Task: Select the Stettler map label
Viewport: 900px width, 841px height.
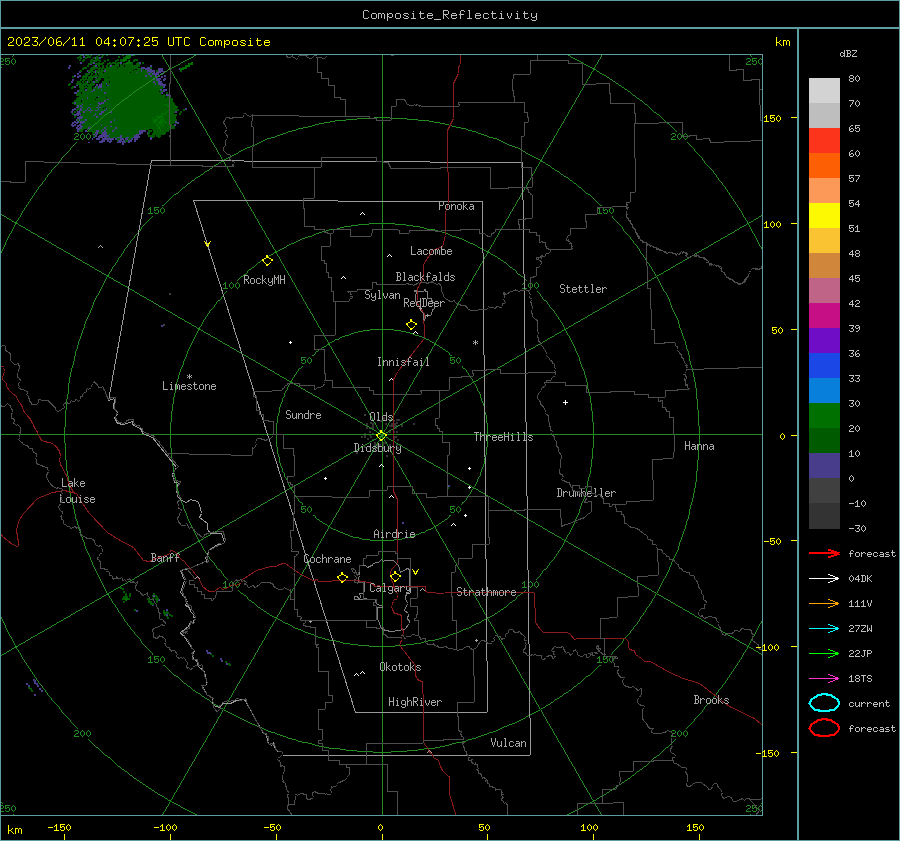Action: [x=583, y=289]
